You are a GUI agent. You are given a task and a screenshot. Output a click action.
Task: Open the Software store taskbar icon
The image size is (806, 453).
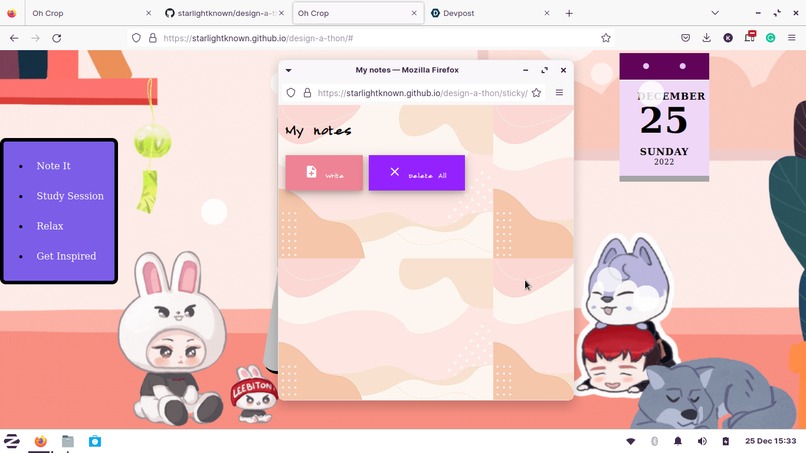tap(95, 441)
